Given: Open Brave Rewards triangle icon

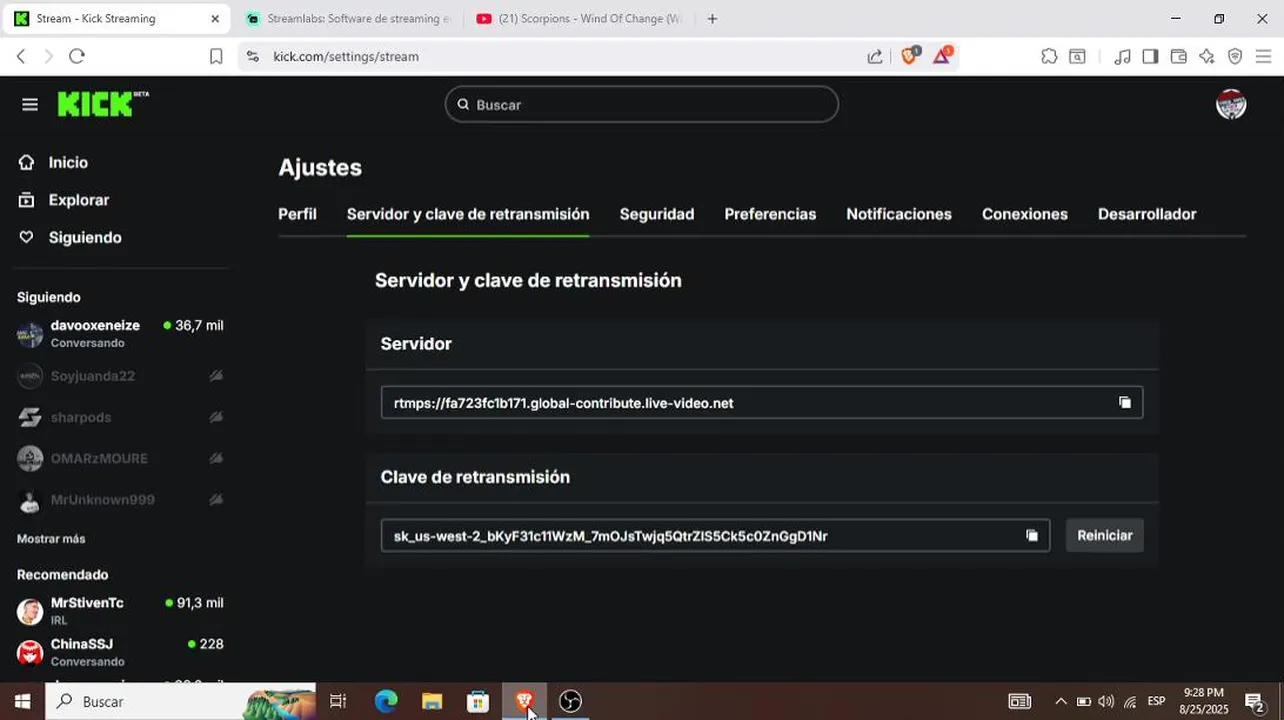Looking at the screenshot, I should pos(942,56).
